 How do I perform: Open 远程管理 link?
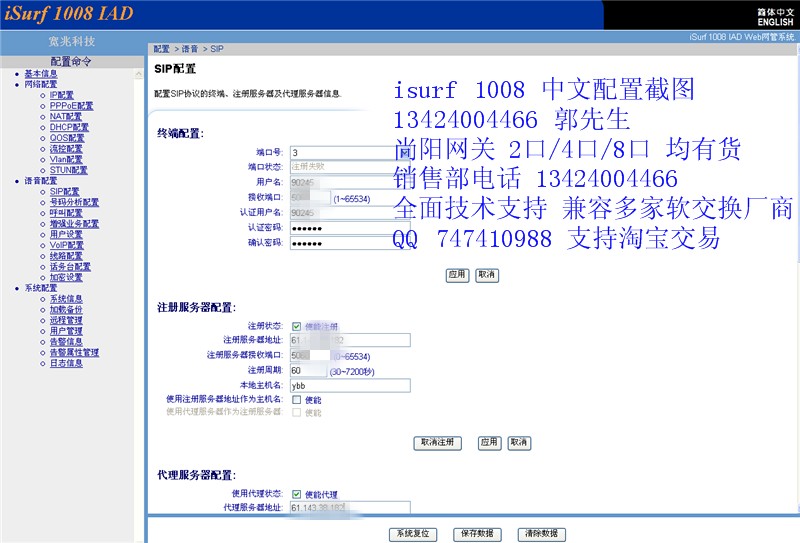click(x=66, y=320)
